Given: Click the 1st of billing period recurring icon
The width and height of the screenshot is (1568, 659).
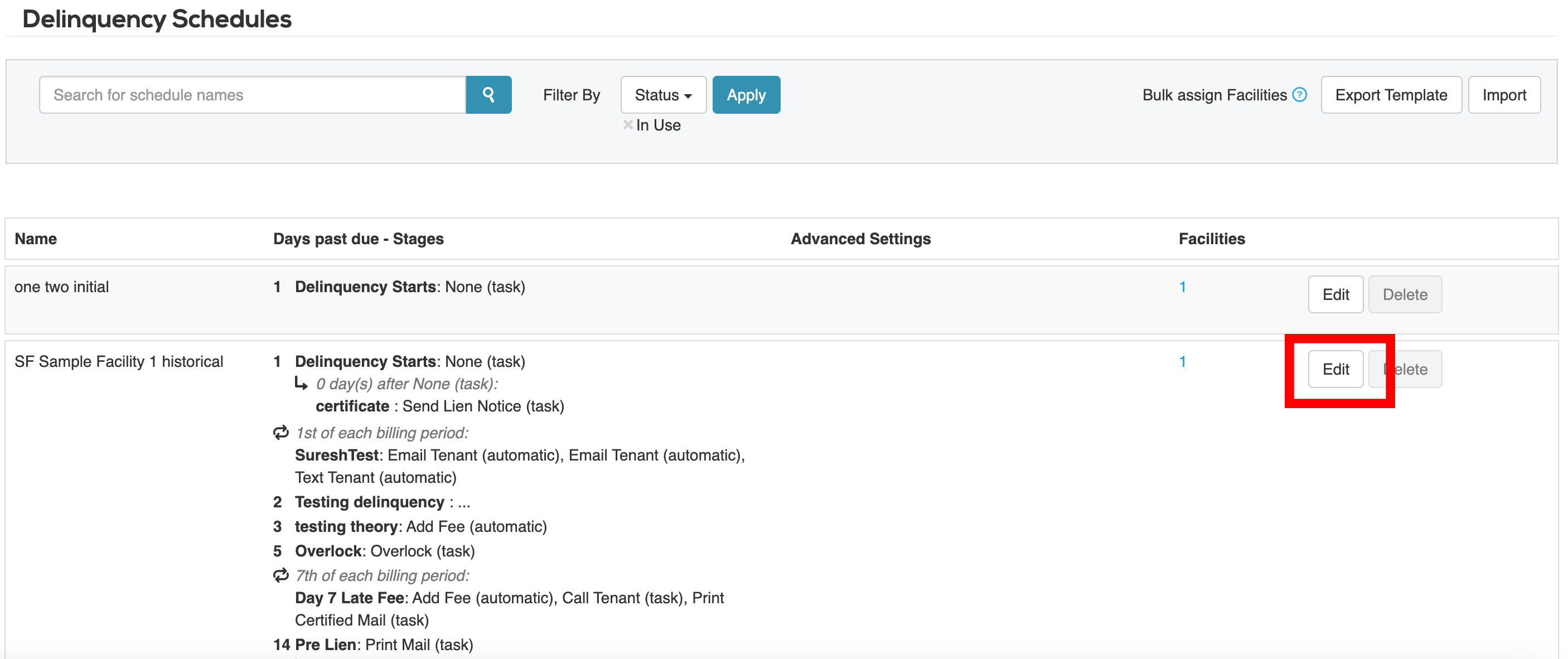Looking at the screenshot, I should click(280, 433).
